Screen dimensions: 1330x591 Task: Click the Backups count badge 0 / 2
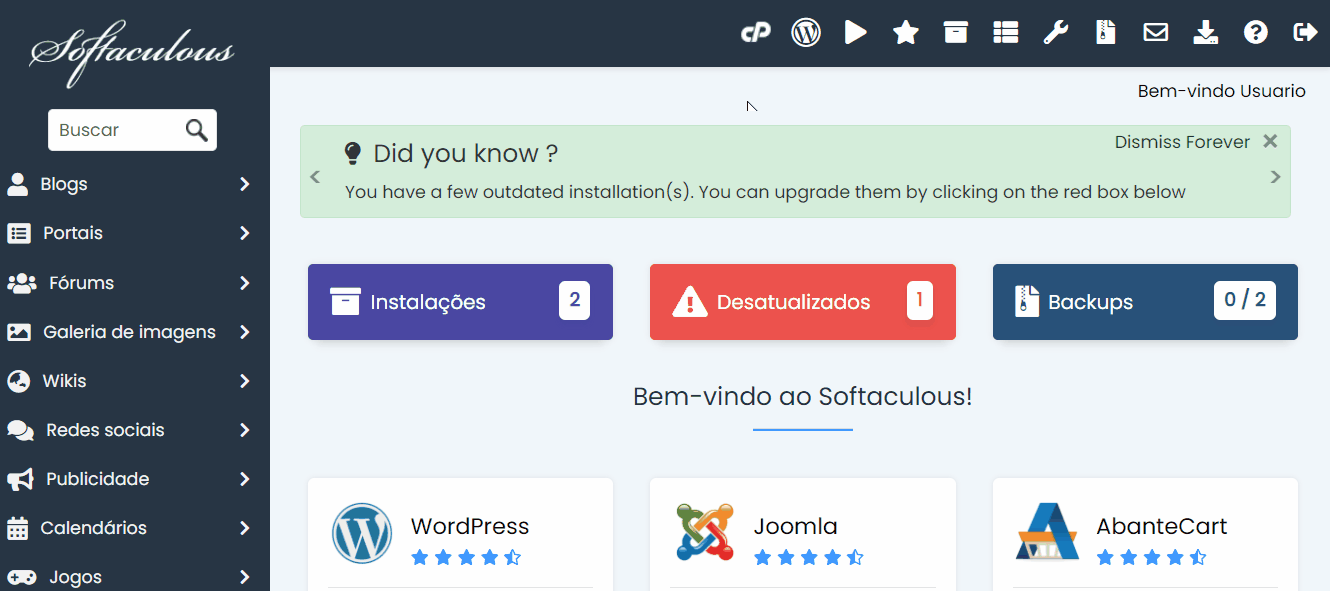click(1245, 301)
